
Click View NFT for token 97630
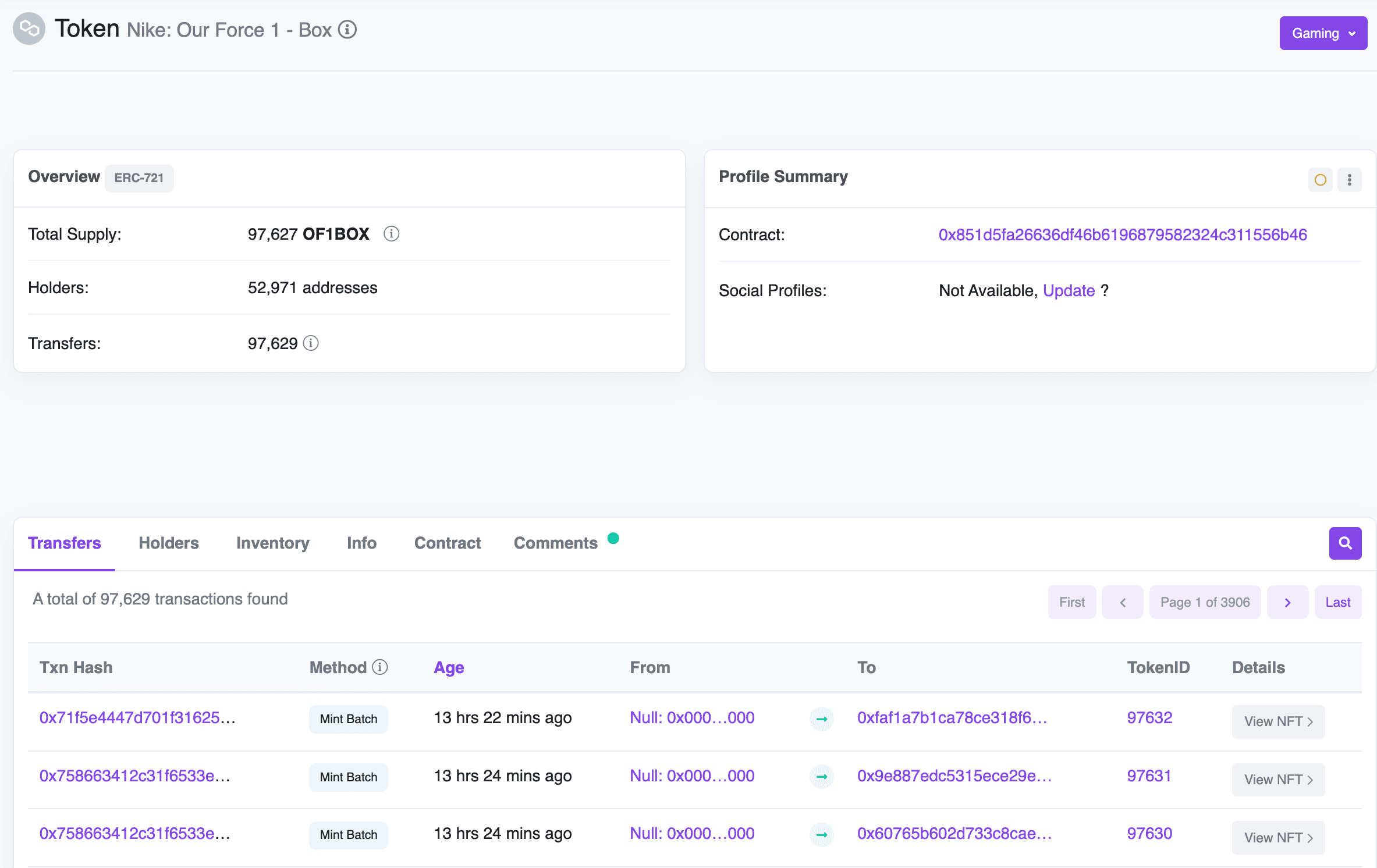tap(1278, 837)
